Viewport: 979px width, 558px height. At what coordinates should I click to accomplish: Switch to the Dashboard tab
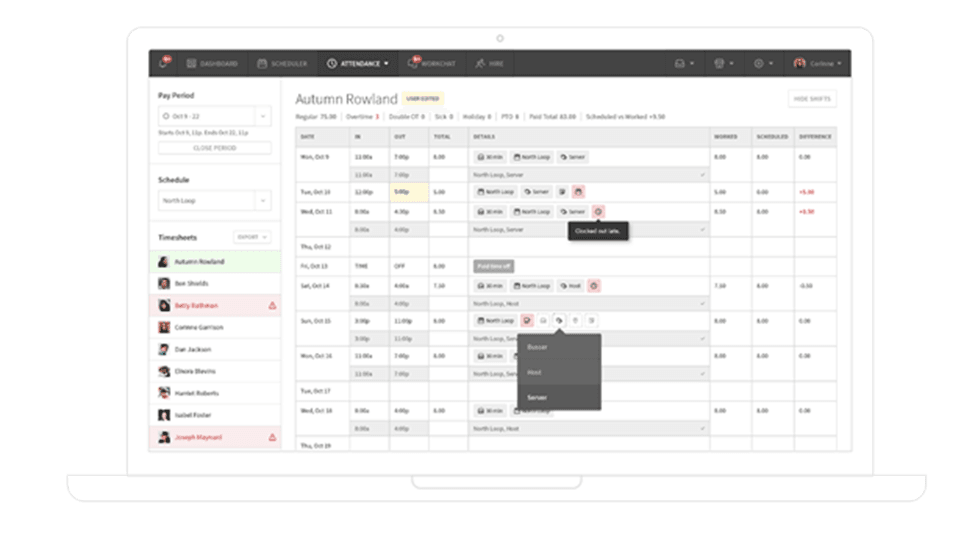point(212,63)
